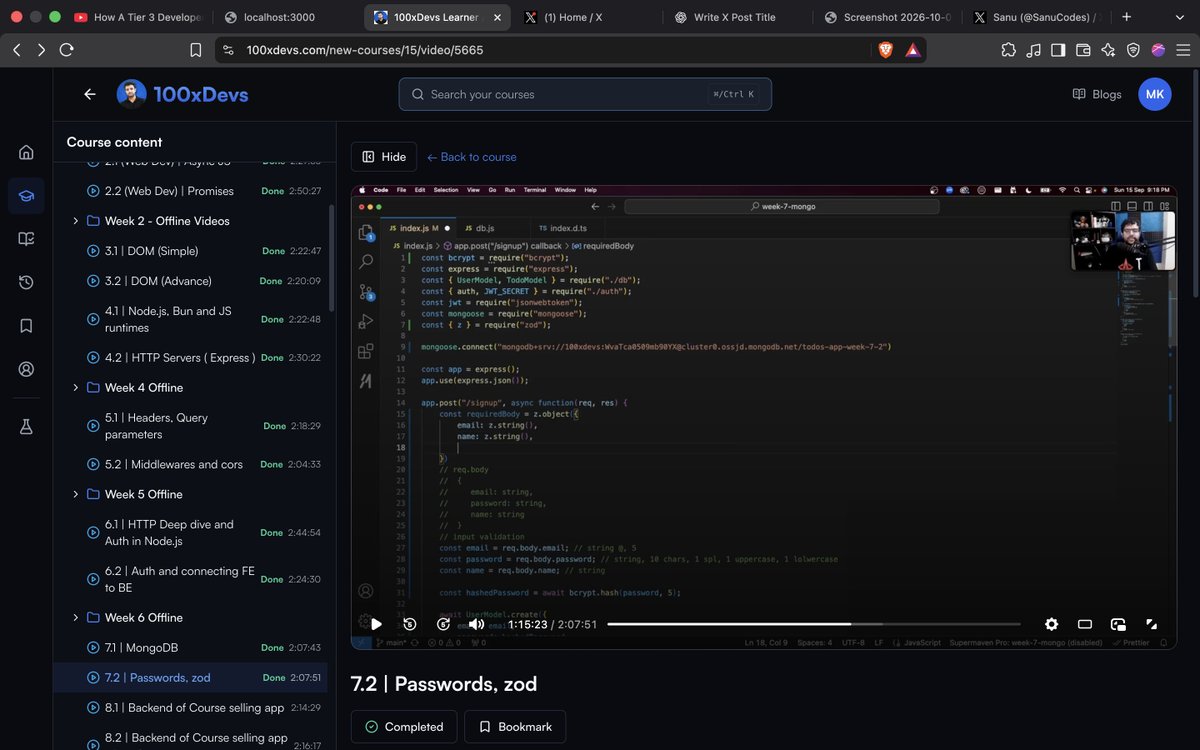Follow the Back to course link
The width and height of the screenshot is (1200, 750).
click(471, 157)
